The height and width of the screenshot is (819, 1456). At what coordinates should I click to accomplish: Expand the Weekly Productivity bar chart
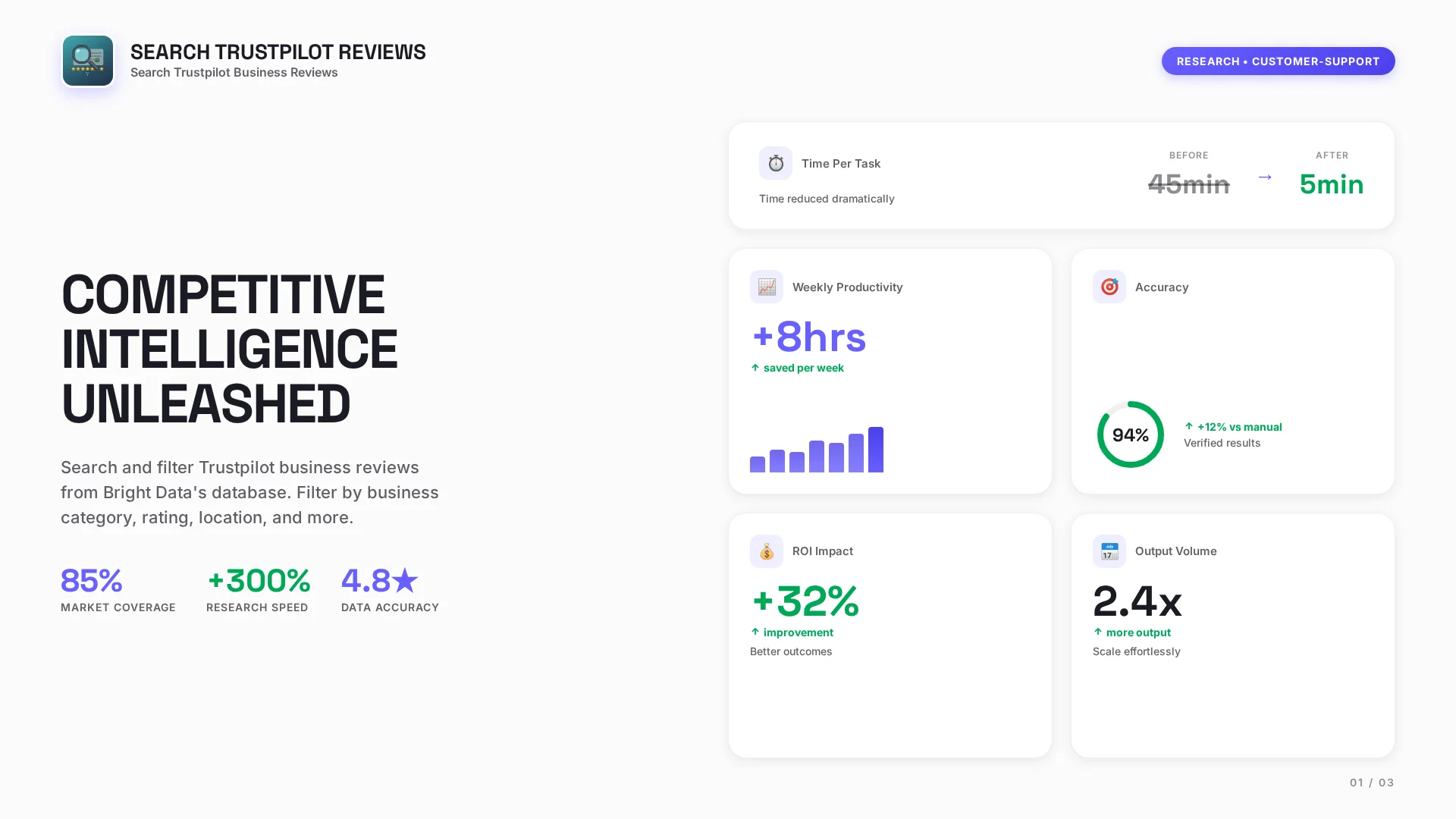tap(817, 450)
